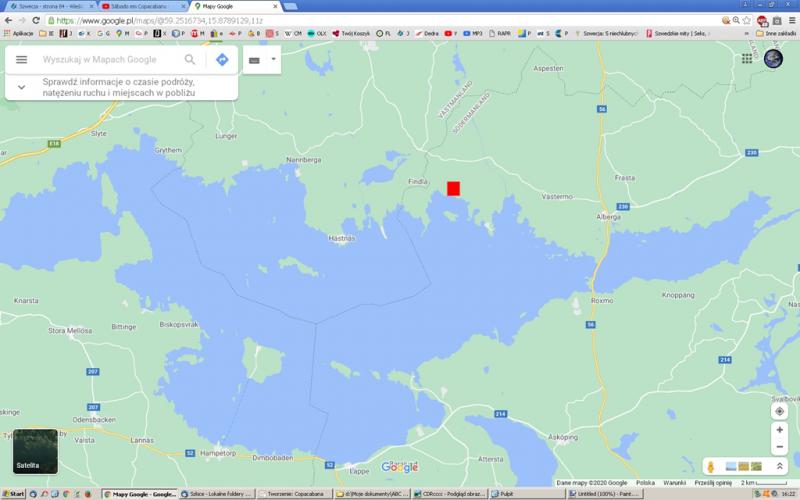This screenshot has height=500, width=800.
Task: Click the Warunki link in map footer
Action: 673,482
